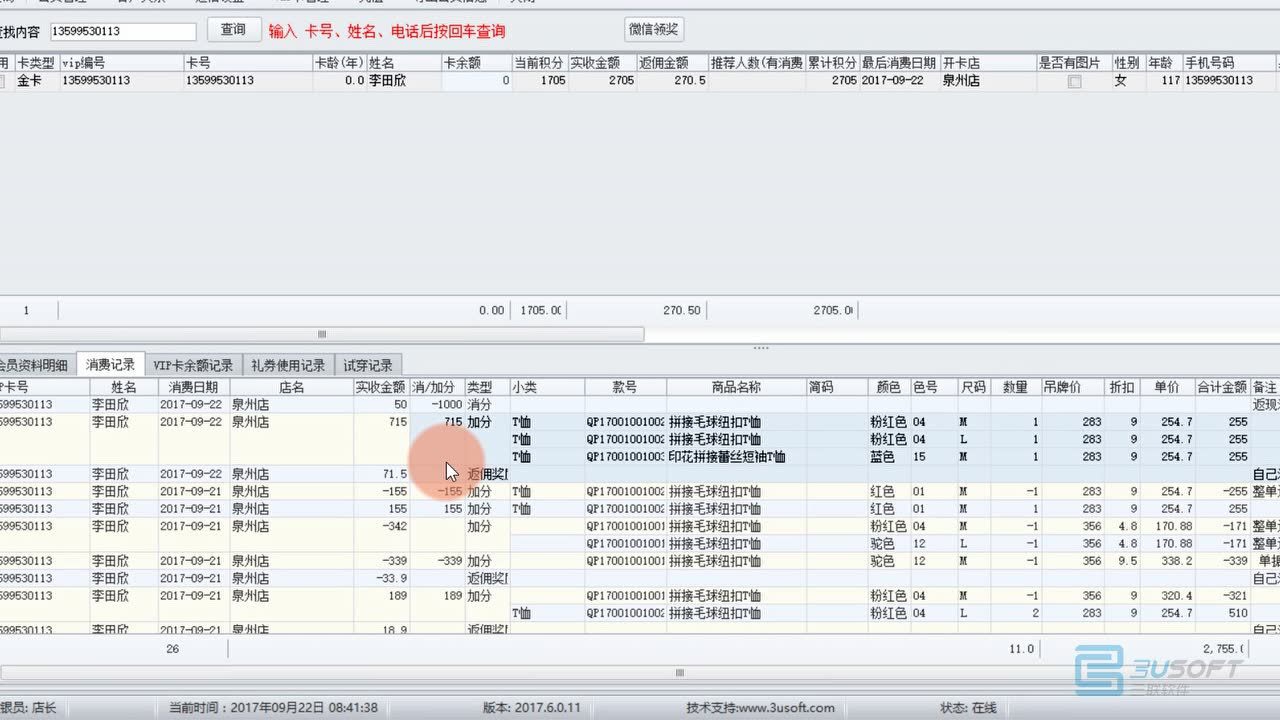Click the 版本: 2017.6.0.11 status entry
1280x720 pixels.
point(532,708)
